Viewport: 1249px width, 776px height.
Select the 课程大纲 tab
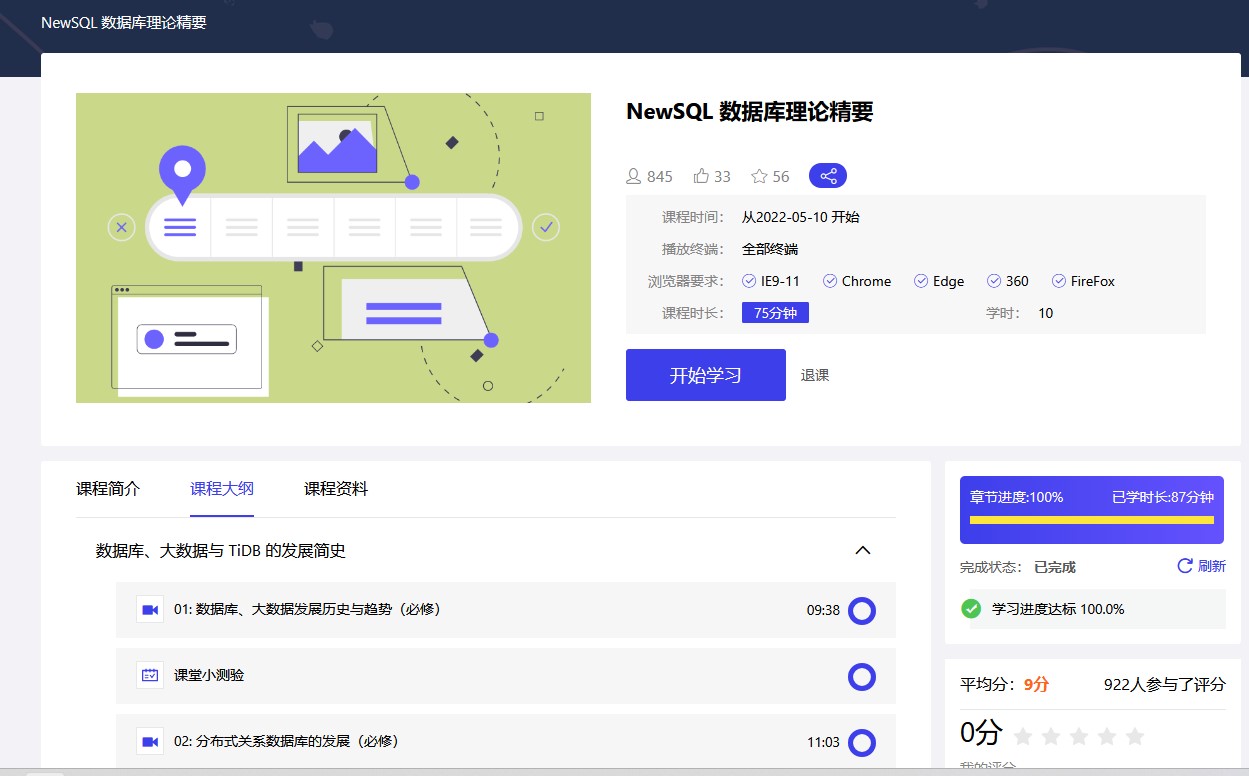point(222,489)
